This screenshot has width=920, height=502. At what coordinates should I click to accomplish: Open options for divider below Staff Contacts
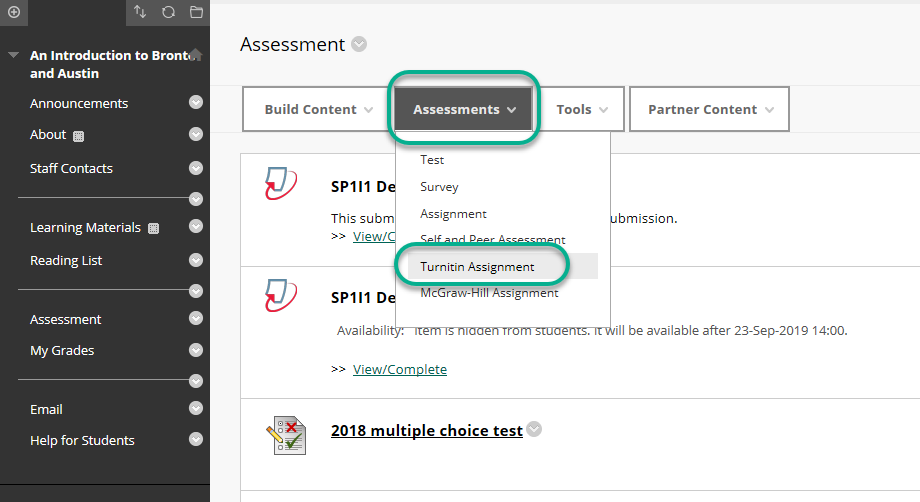coord(196,199)
